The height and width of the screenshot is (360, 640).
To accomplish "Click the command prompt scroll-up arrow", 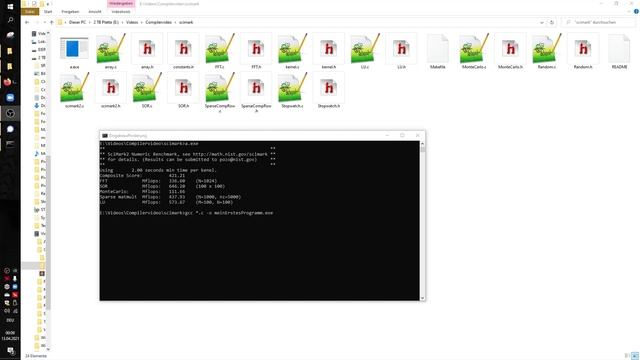I will 422,144.
